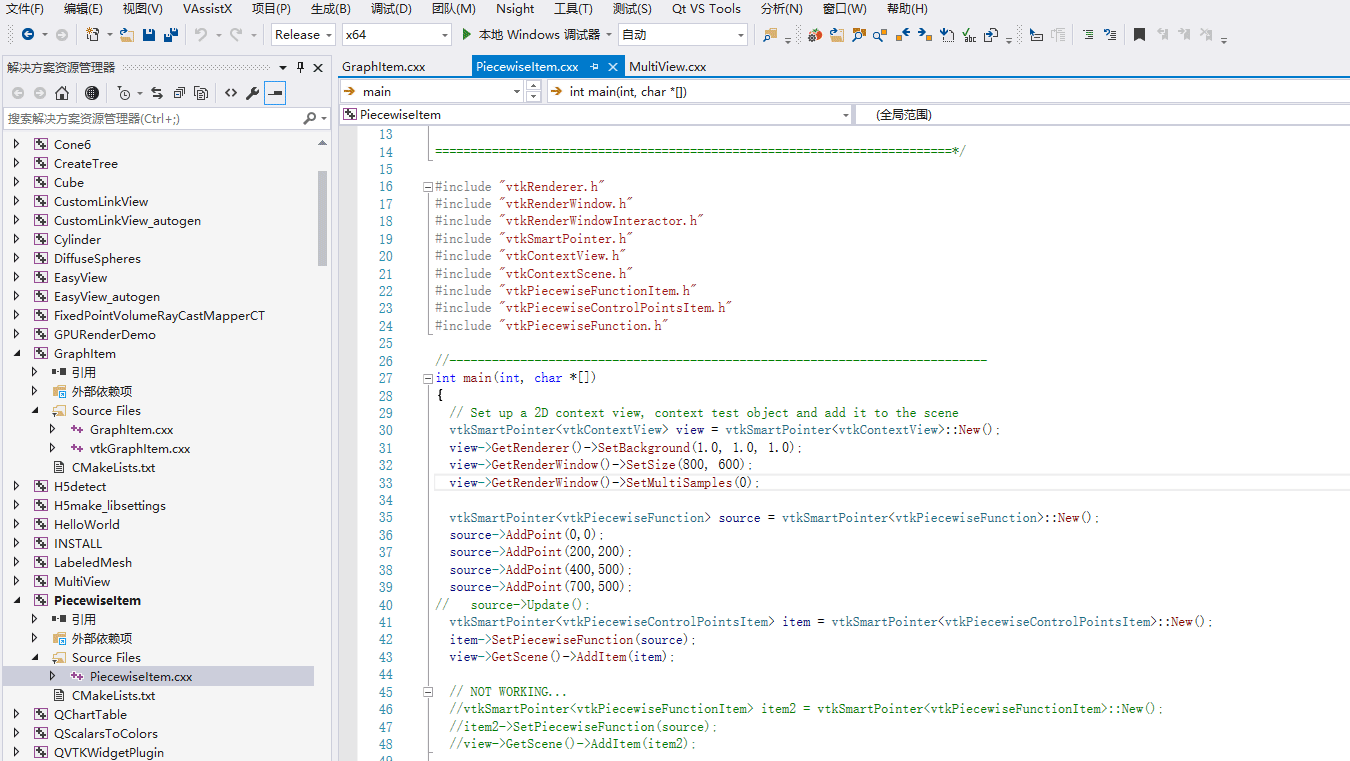Click the stepper arrows beside main dropdown
The image size is (1350, 761).
[533, 91]
